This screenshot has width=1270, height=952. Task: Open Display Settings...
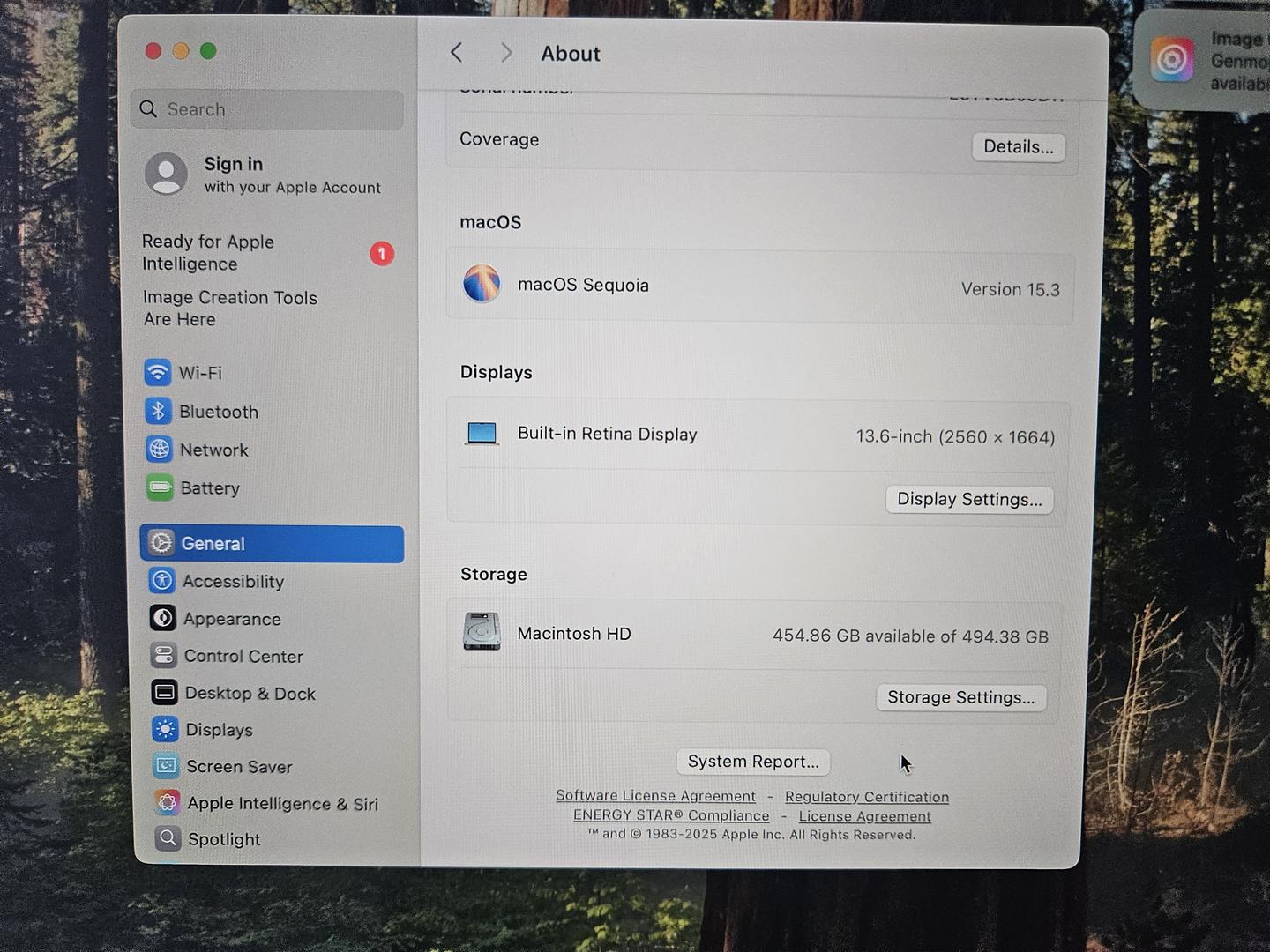click(x=969, y=499)
